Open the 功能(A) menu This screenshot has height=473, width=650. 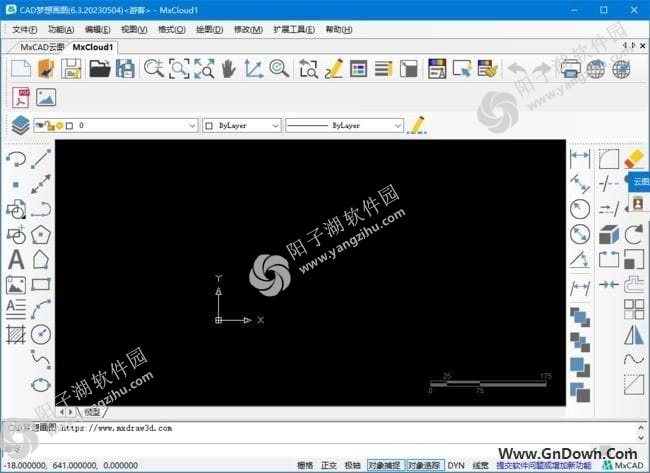61,29
